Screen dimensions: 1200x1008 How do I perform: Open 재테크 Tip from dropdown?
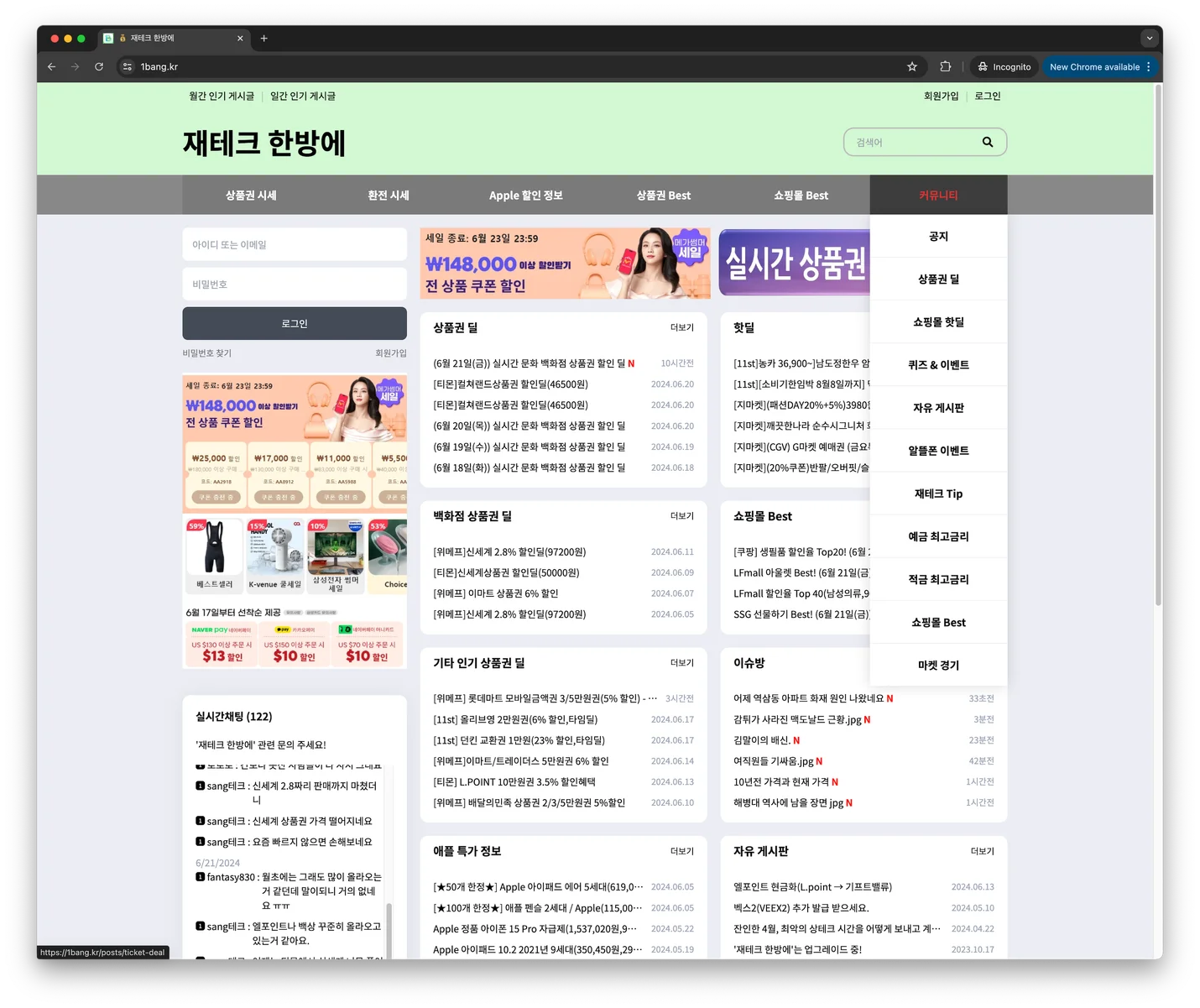coord(938,494)
